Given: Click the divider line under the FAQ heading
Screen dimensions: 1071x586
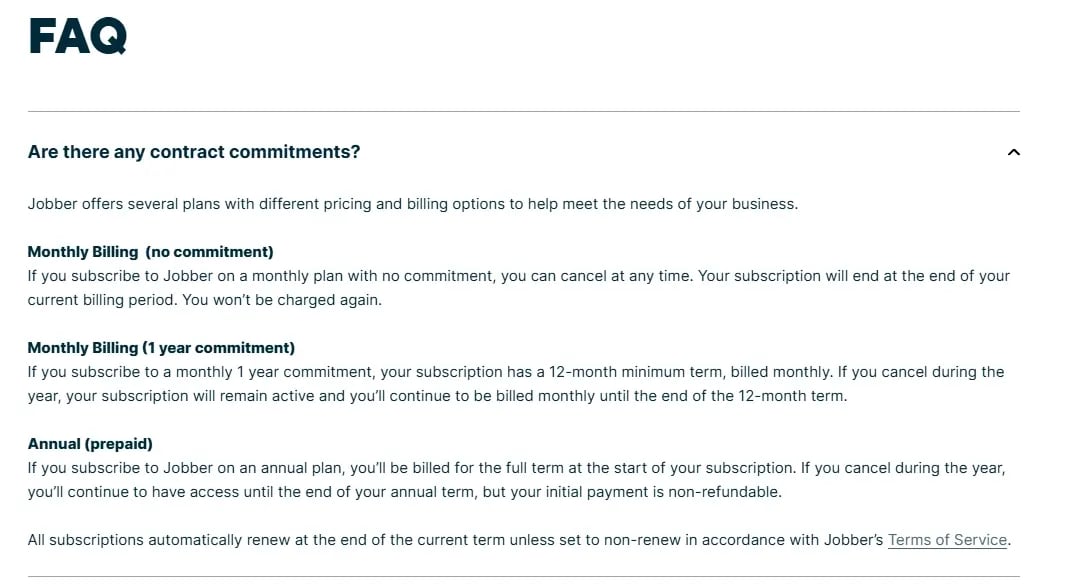Looking at the screenshot, I should (524, 104).
